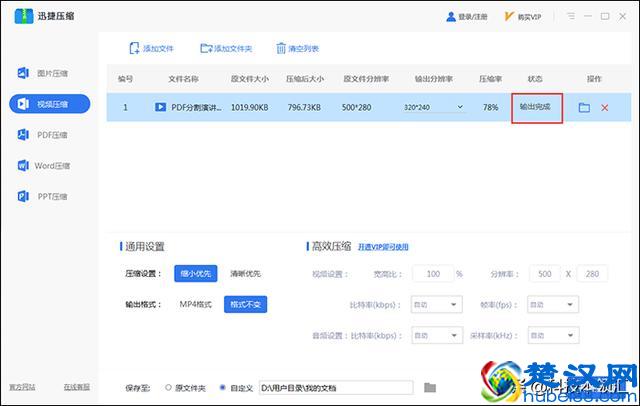Screen dimensions: 640x406
Task: Click the 编号 column header
Action: point(125,79)
